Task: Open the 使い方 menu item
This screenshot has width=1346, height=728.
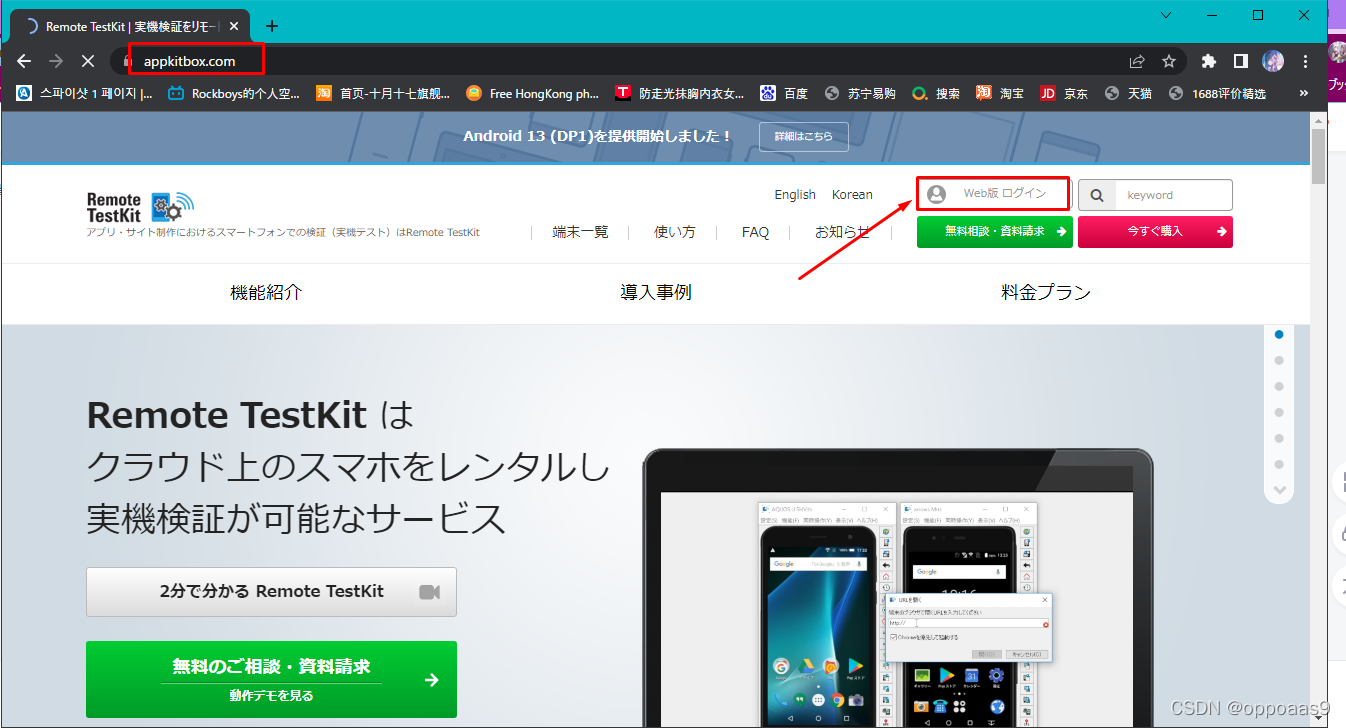Action: point(674,232)
